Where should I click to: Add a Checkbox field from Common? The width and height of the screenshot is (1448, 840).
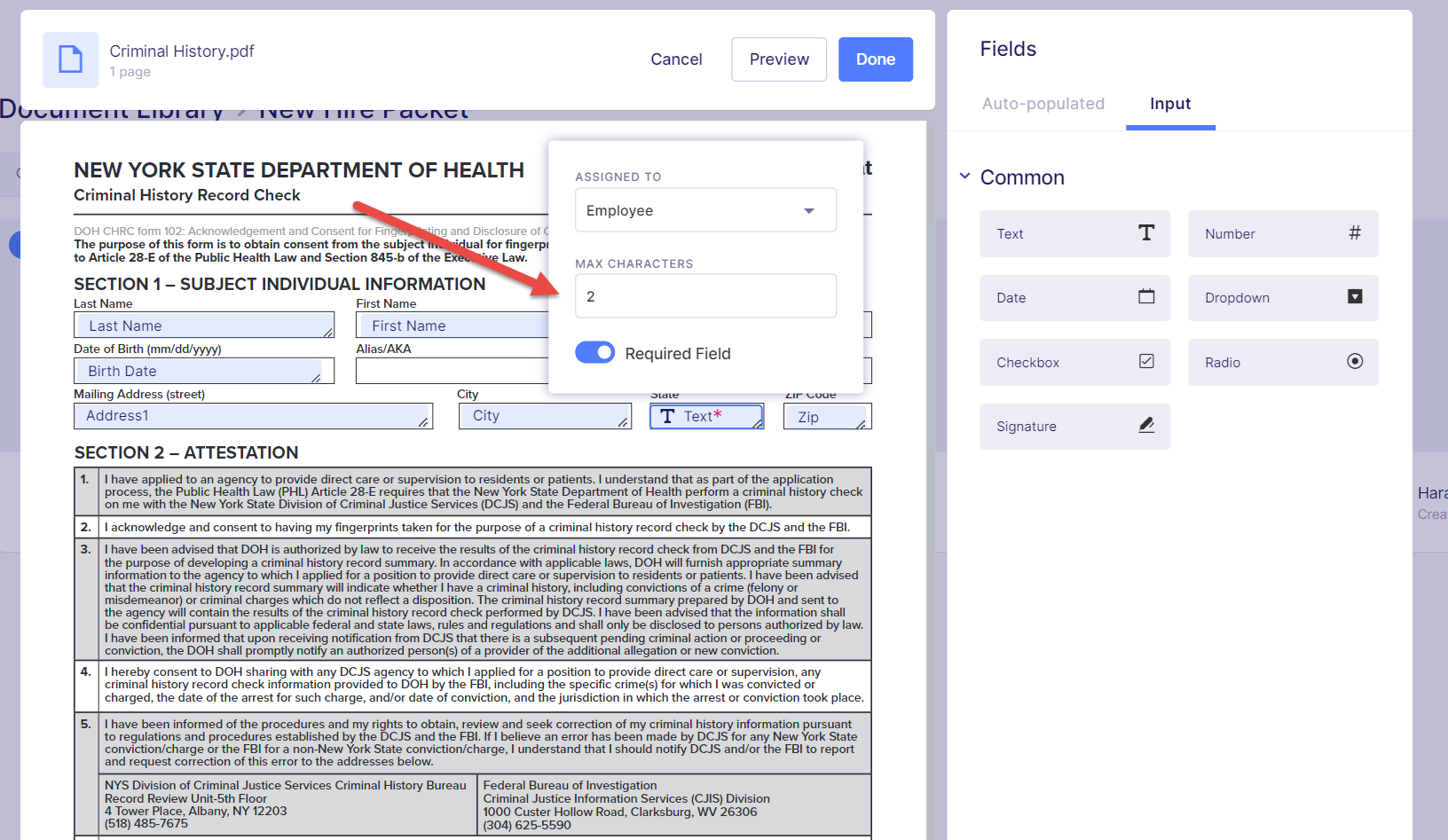point(1074,362)
